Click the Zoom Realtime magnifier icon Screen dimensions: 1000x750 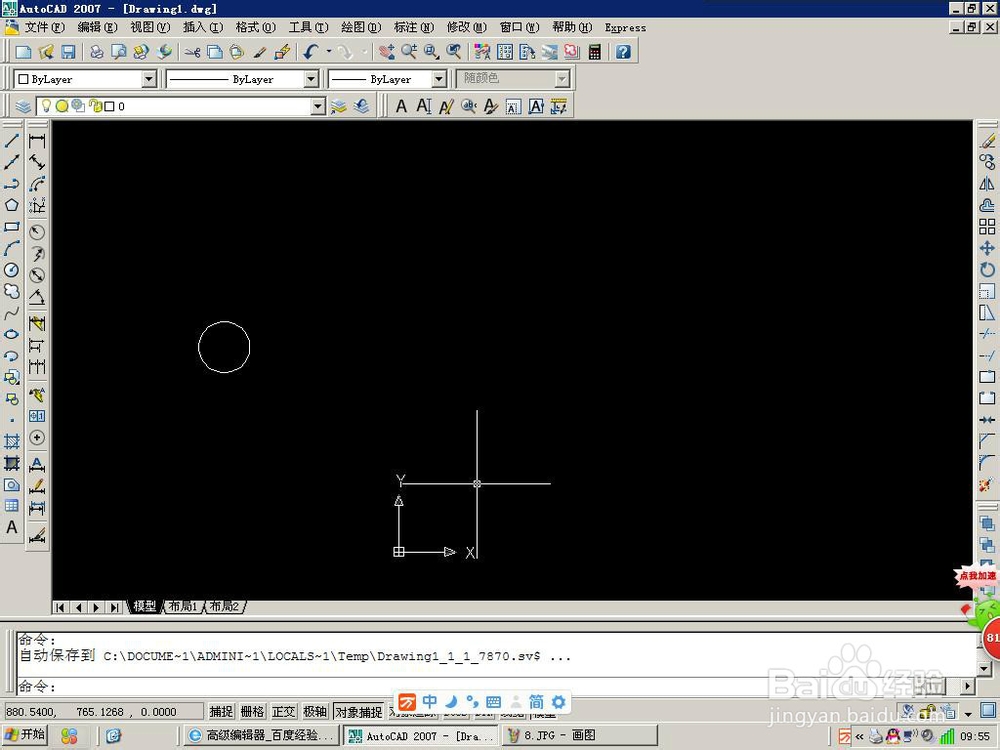(409, 52)
